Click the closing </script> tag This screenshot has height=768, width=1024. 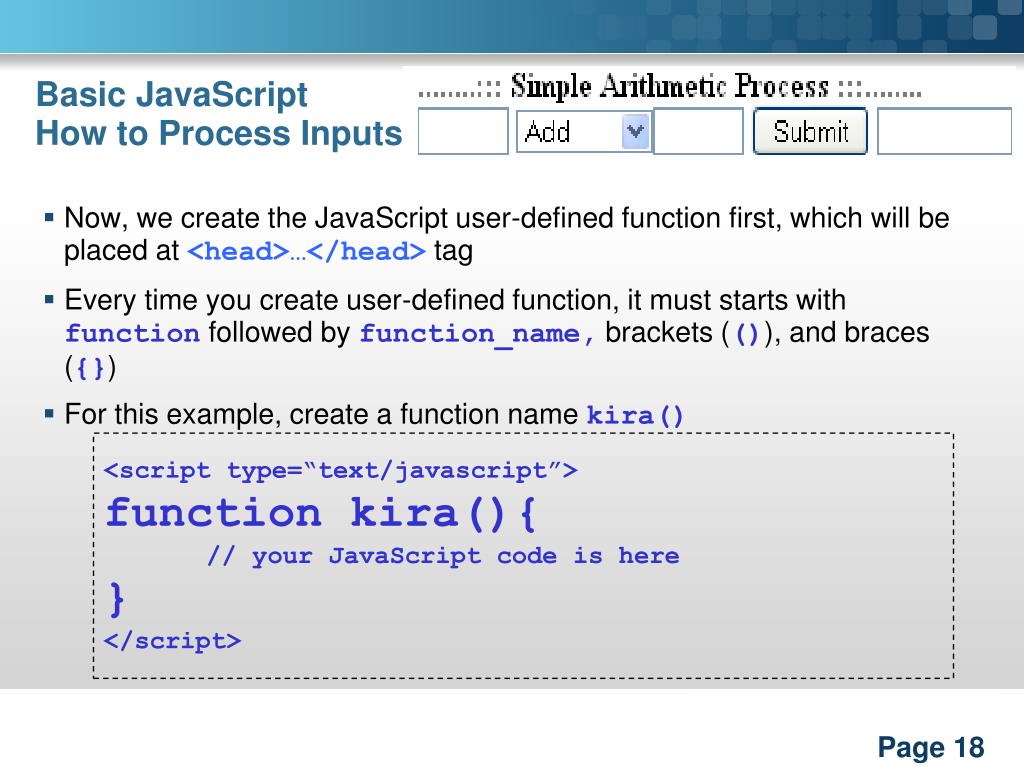click(172, 641)
